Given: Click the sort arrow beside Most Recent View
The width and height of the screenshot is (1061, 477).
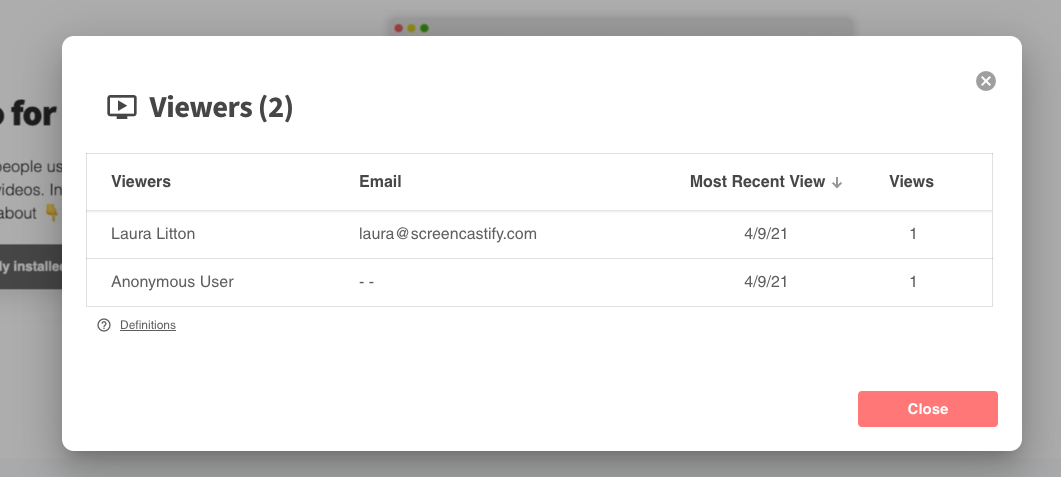Looking at the screenshot, I should pos(837,182).
